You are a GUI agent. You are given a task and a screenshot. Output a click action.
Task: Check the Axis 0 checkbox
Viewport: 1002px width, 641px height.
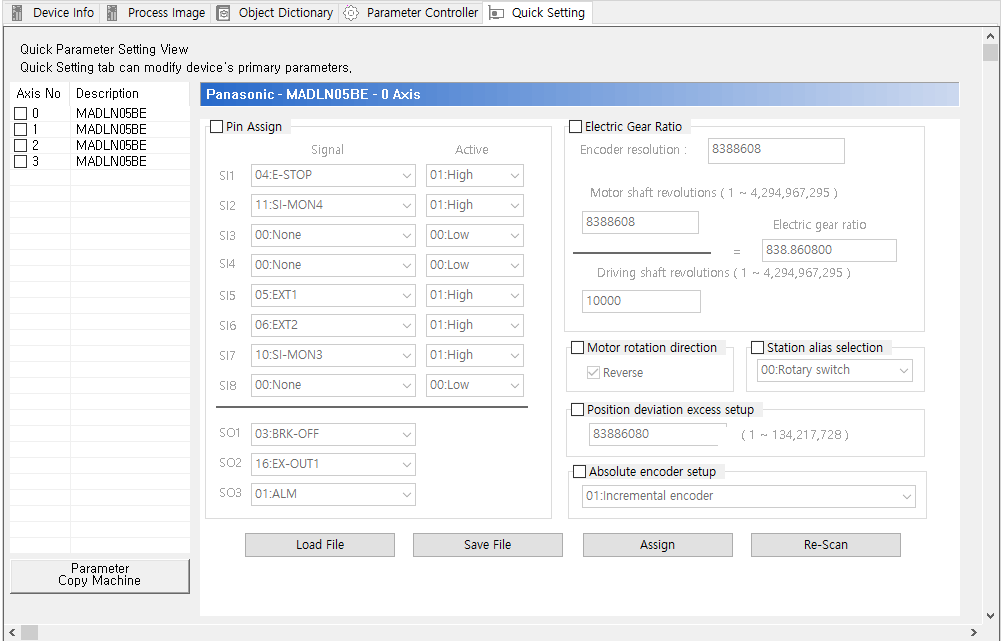20,113
